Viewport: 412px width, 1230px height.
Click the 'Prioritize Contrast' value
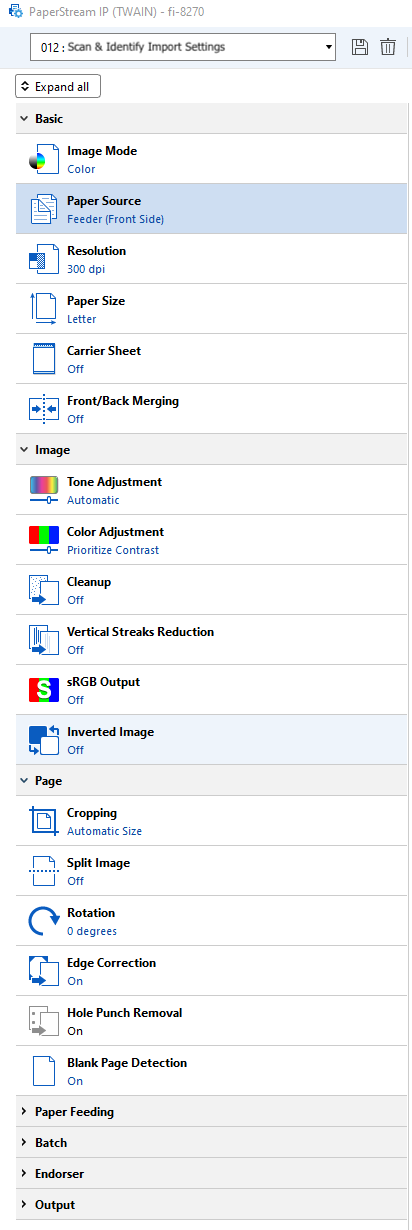point(113,550)
